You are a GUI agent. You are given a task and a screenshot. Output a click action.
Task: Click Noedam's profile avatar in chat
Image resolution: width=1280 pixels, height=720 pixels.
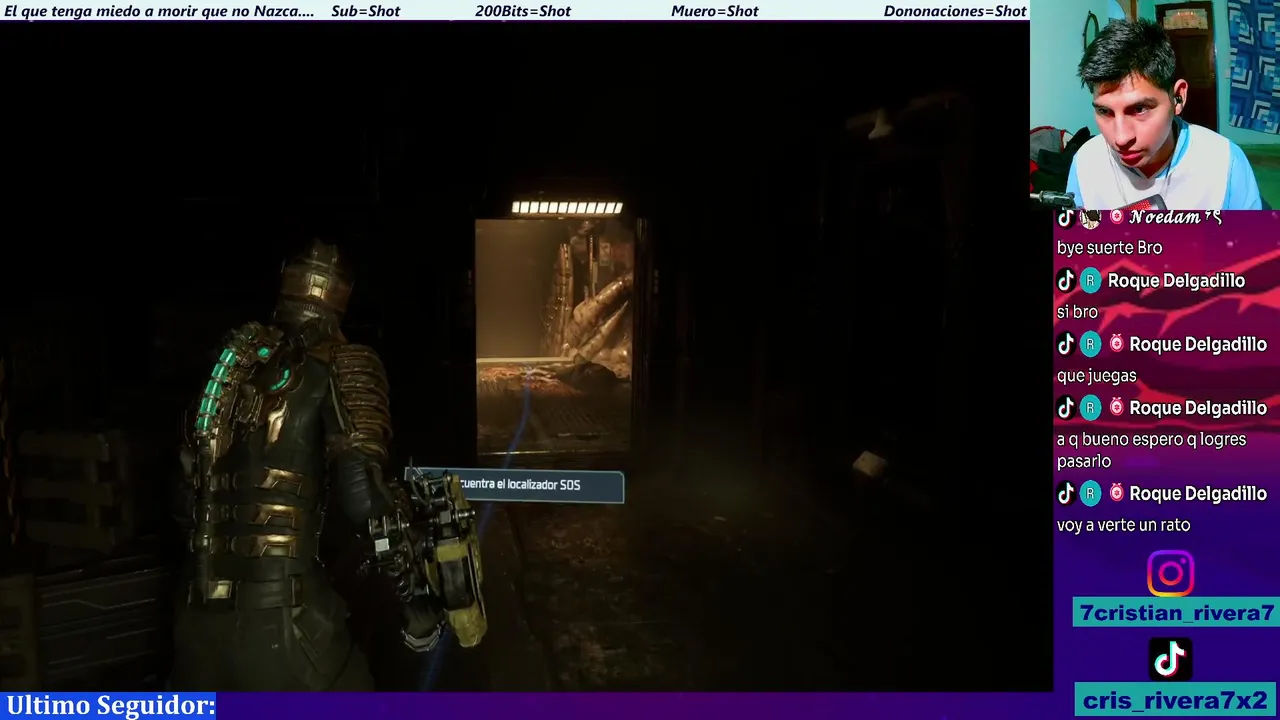pyautogui.click(x=1090, y=217)
